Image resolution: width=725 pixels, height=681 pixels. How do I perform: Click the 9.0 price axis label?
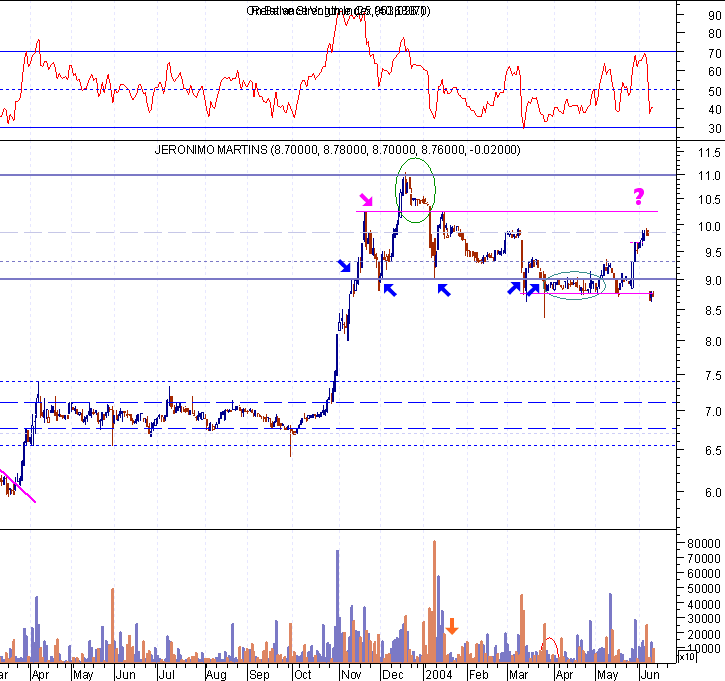(x=713, y=281)
